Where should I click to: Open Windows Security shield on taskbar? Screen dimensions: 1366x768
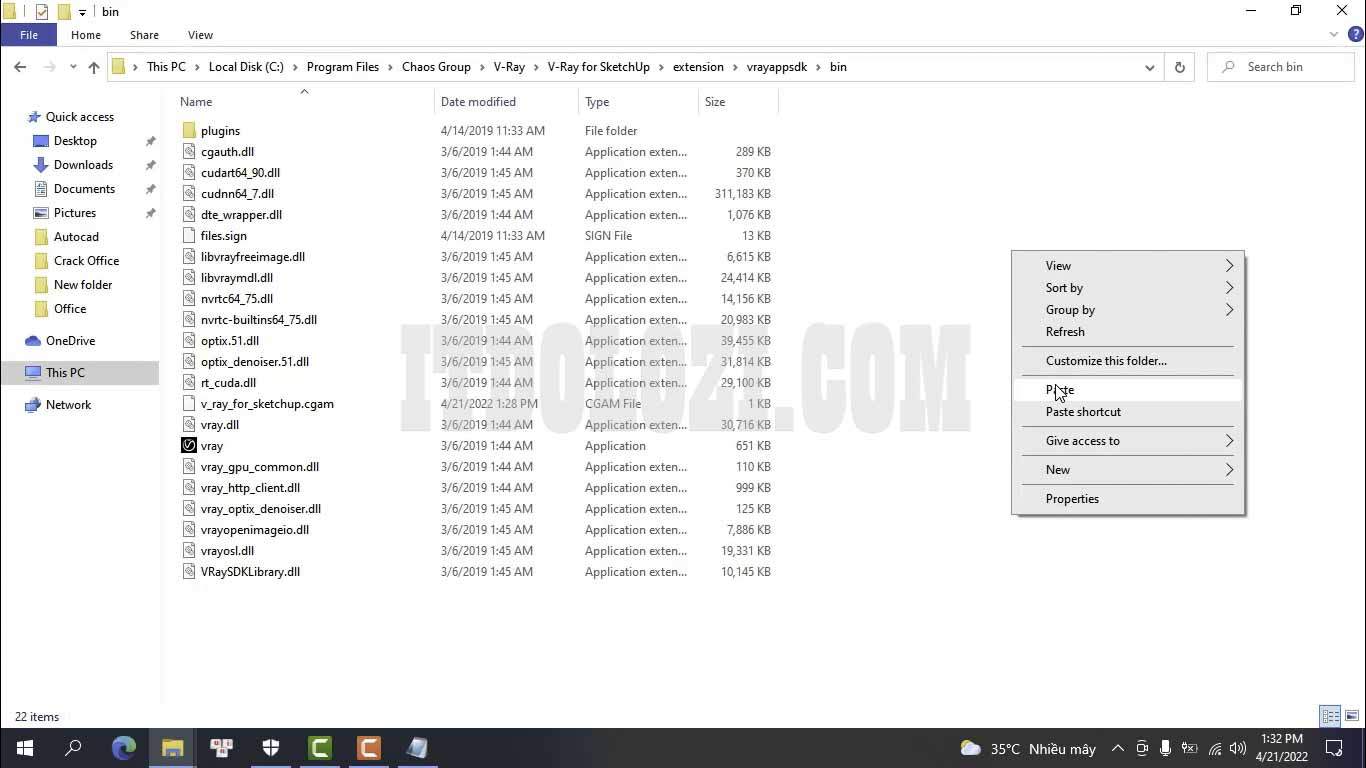271,748
